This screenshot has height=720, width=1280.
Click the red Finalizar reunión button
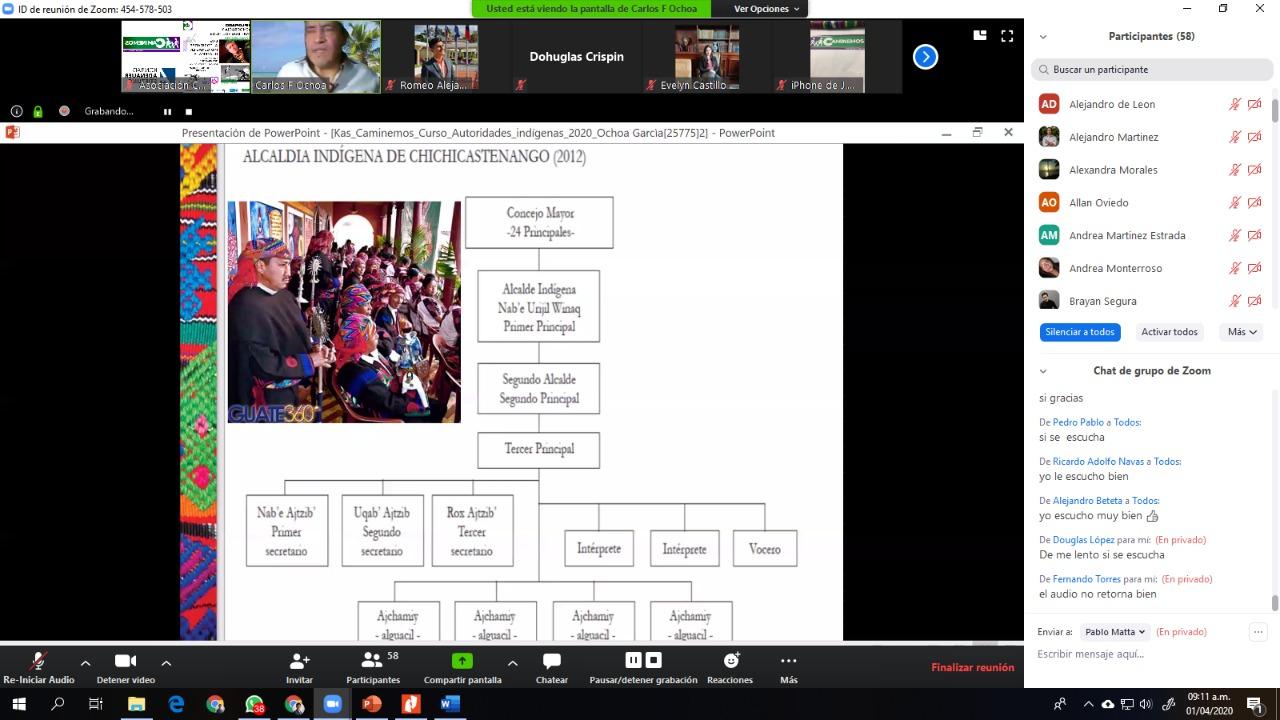[972, 667]
